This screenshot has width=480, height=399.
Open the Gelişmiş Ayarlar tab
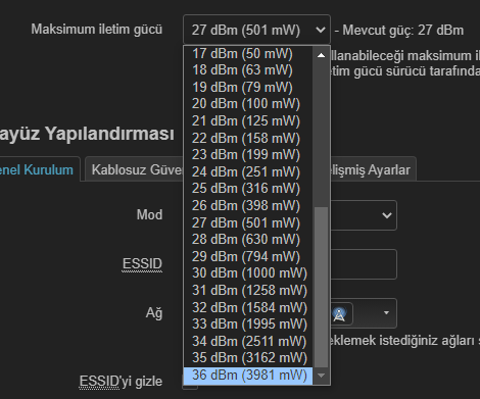(373, 170)
